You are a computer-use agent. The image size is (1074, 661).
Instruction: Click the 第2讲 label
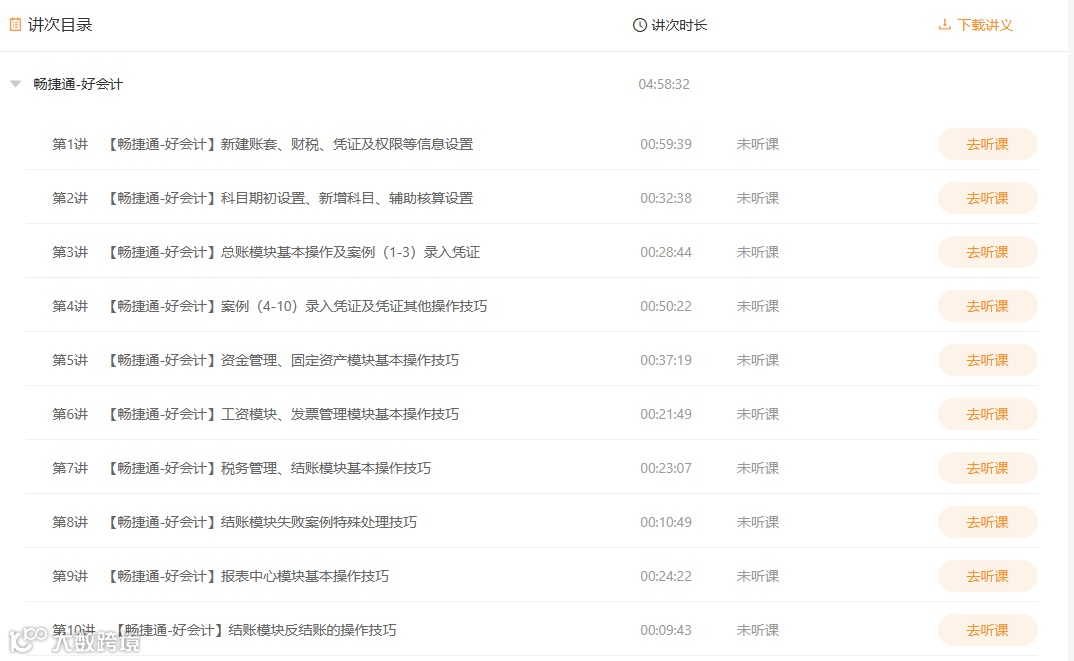[70, 198]
